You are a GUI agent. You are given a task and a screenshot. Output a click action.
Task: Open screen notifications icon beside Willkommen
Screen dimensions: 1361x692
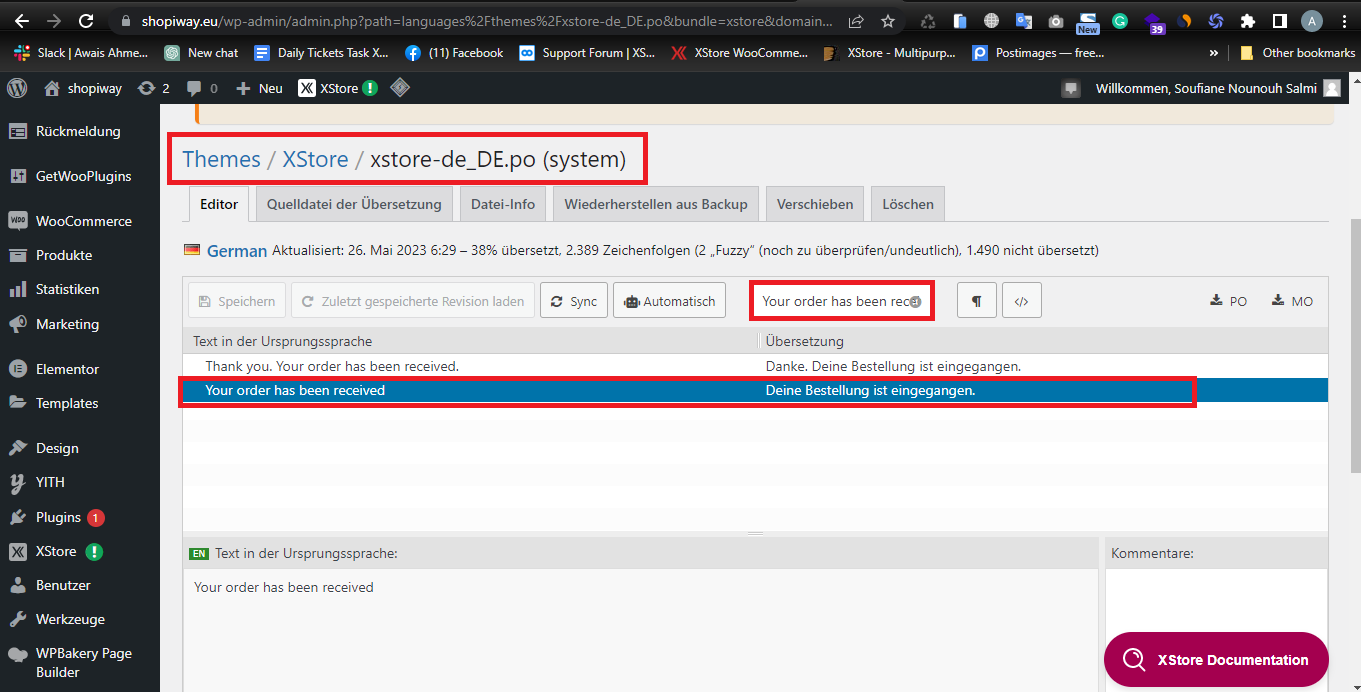1071,89
